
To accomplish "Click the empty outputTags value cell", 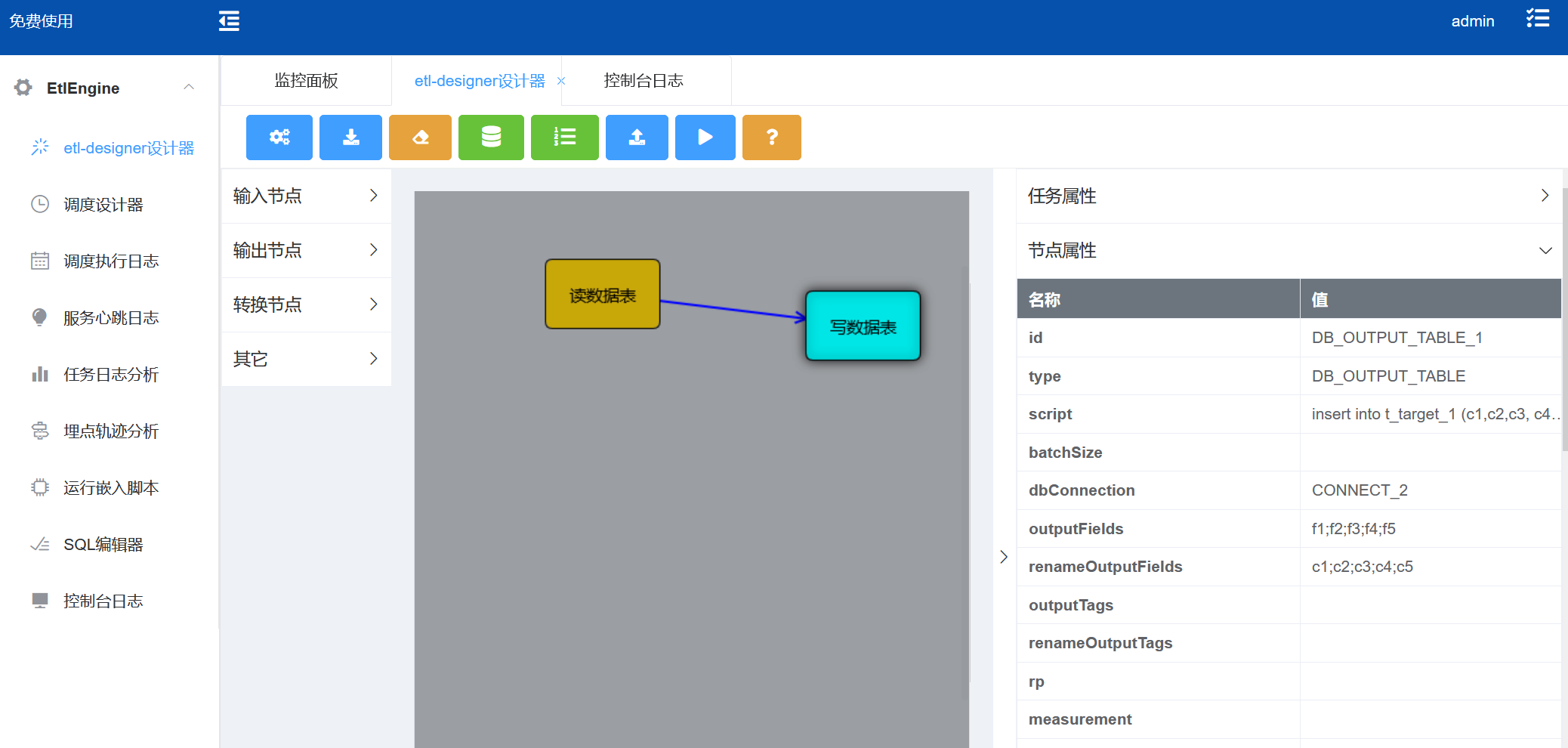I will (x=1431, y=605).
